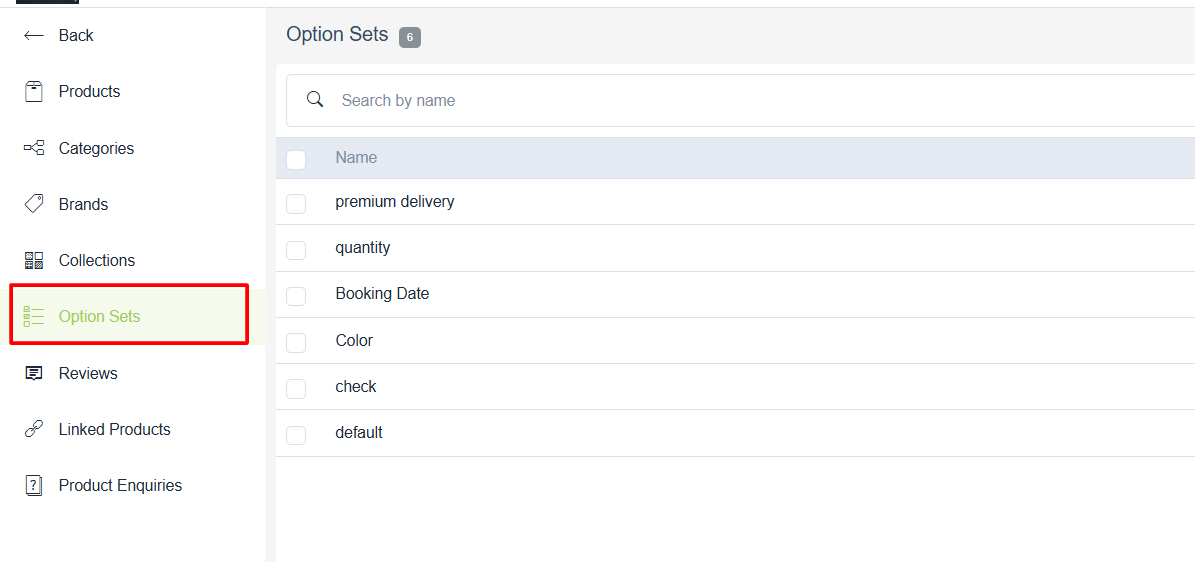Open the Color option set
The image size is (1195, 562).
coord(354,340)
